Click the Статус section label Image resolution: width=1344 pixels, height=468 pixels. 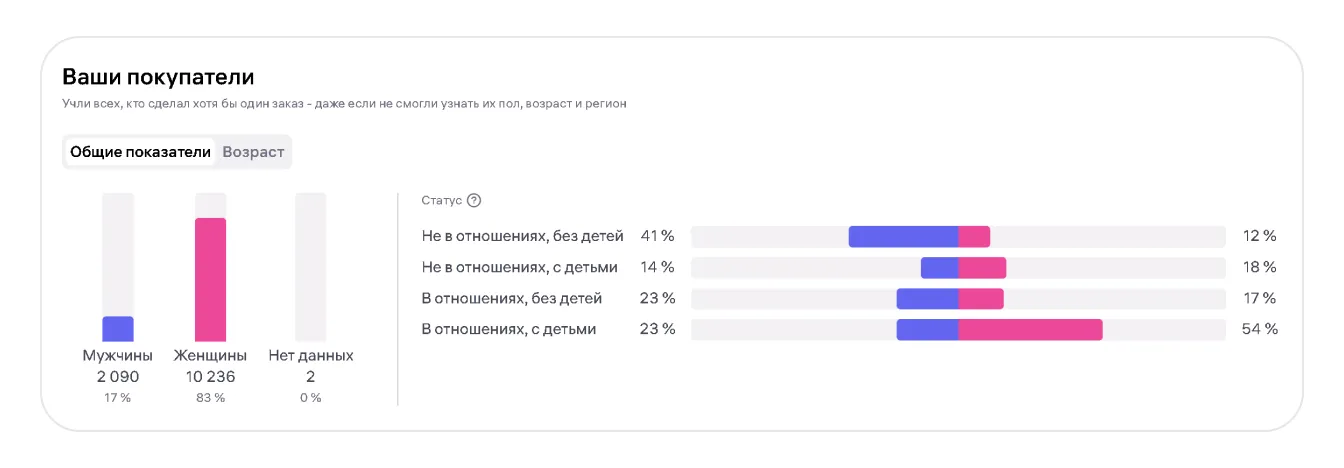(x=441, y=201)
